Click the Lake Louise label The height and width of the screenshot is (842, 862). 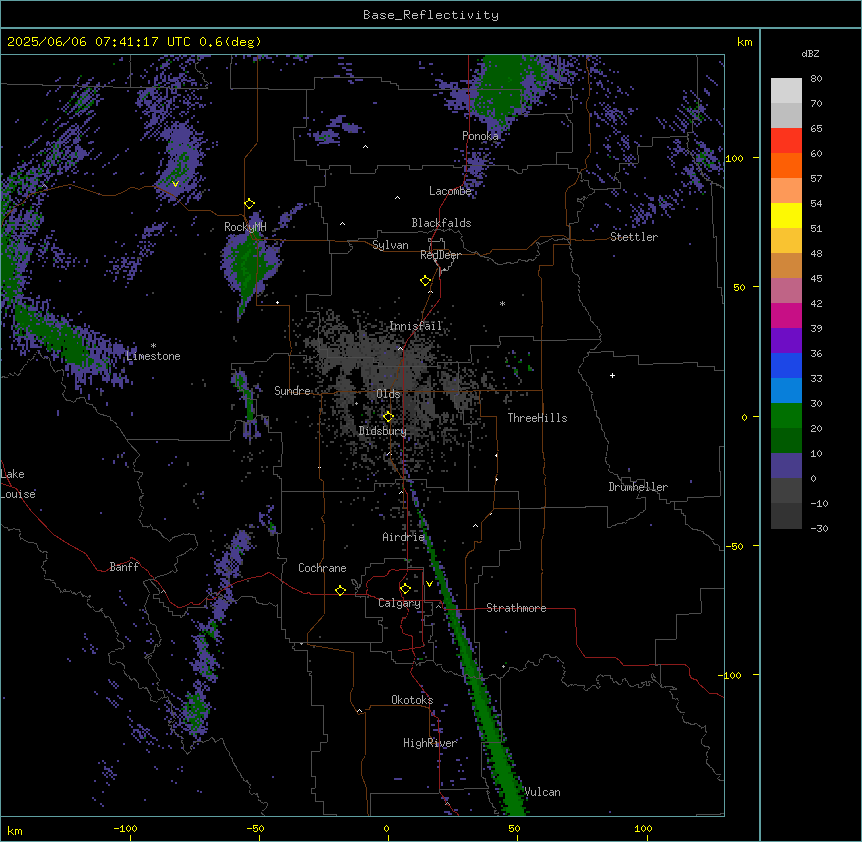(18, 484)
